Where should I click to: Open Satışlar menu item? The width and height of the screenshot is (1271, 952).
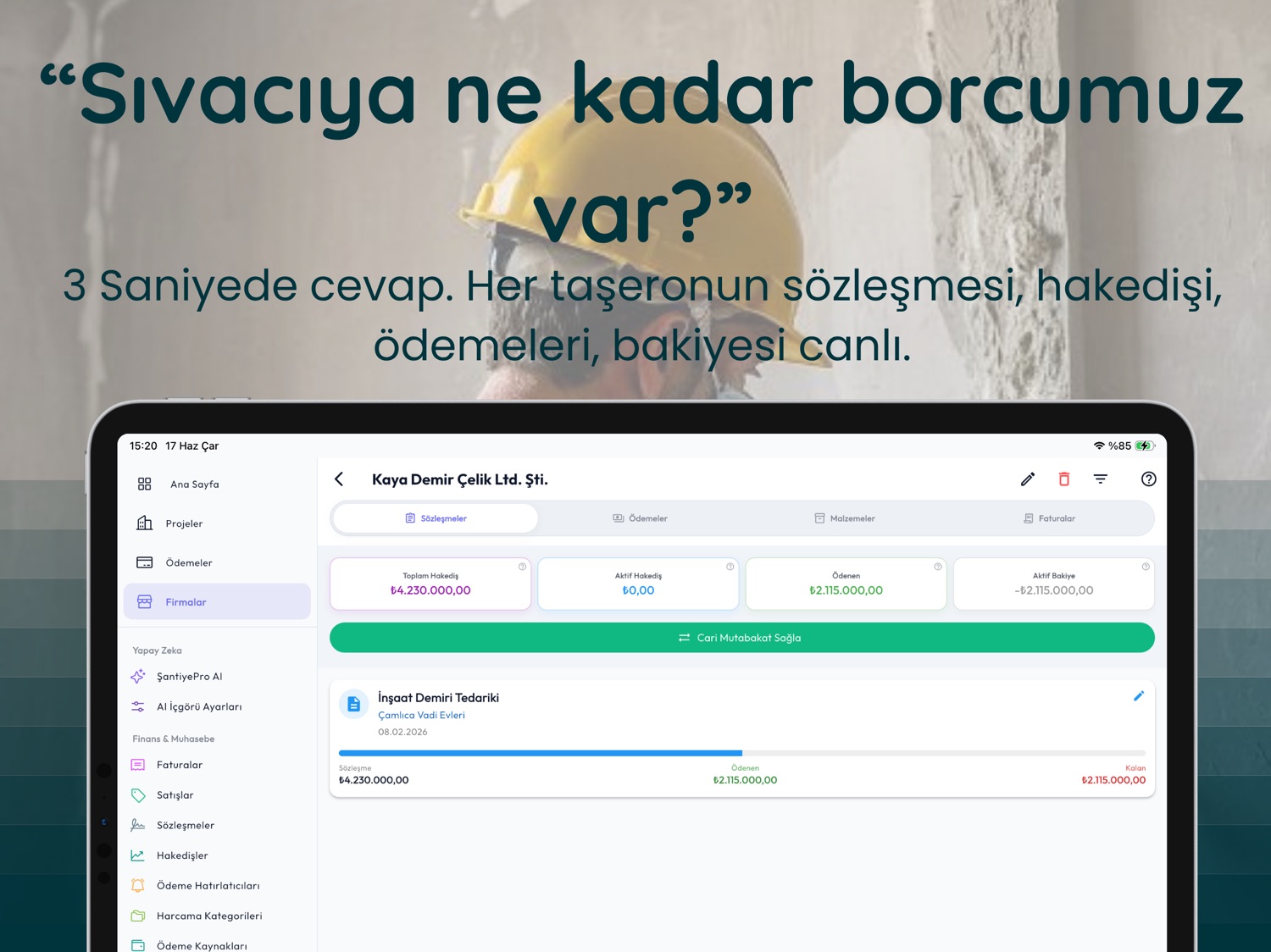pyautogui.click(x=217, y=795)
